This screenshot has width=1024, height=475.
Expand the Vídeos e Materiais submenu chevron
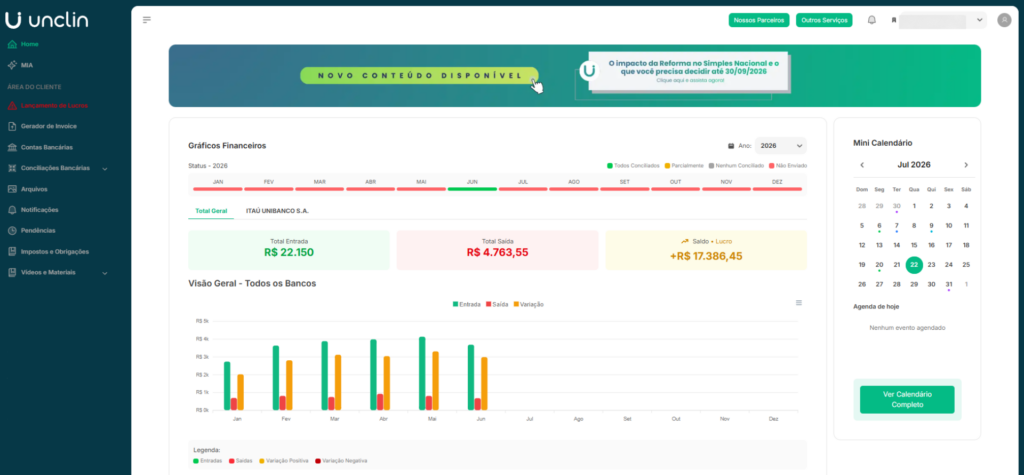[104, 273]
